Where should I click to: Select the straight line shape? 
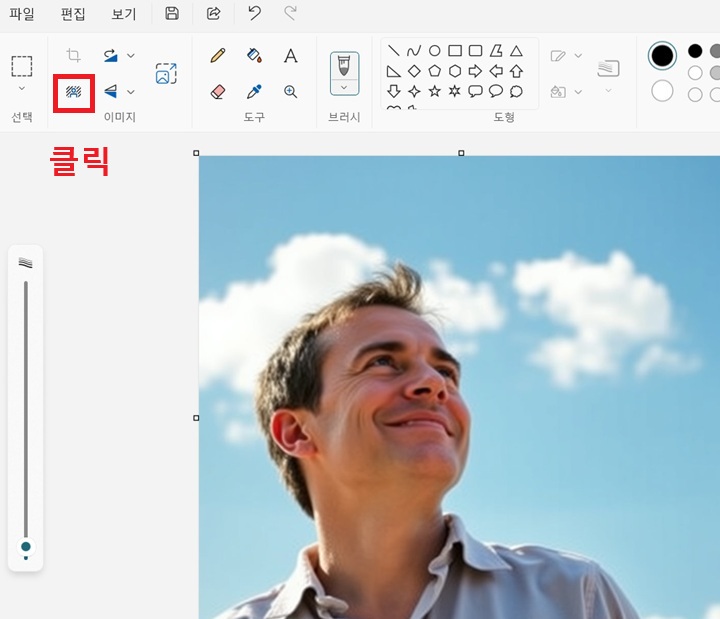[x=394, y=51]
